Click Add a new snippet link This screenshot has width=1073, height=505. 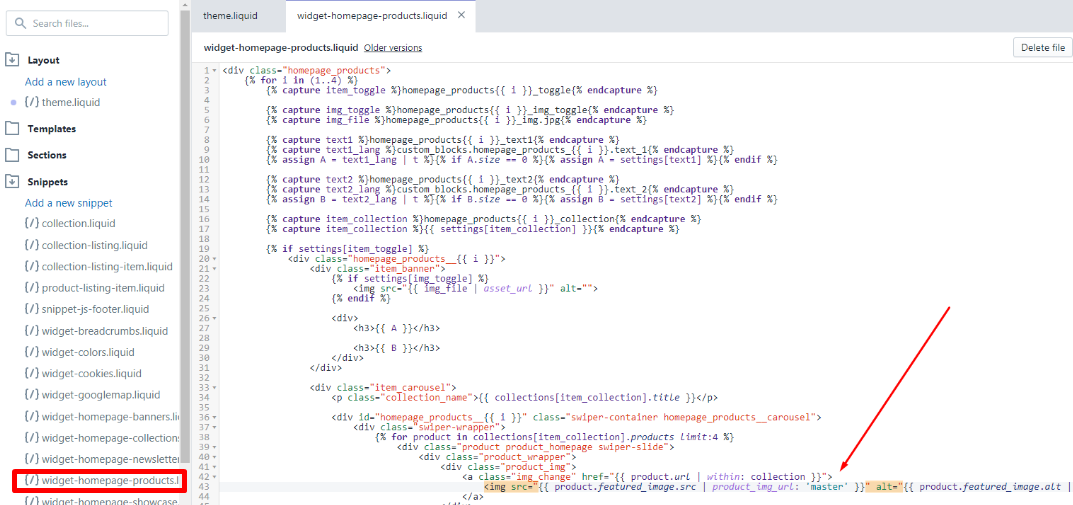pyautogui.click(x=68, y=203)
